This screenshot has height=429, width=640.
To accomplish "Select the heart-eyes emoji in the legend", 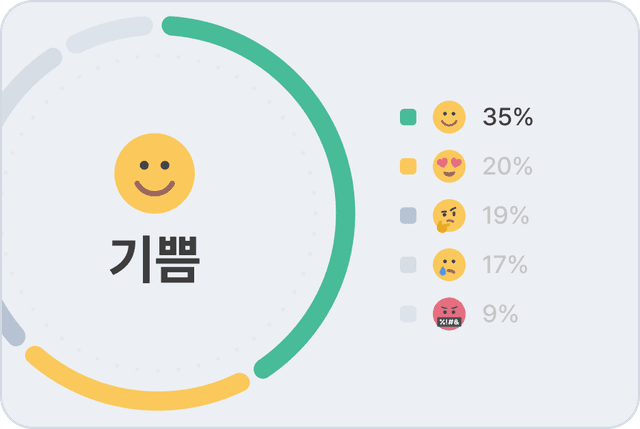I will click(449, 166).
